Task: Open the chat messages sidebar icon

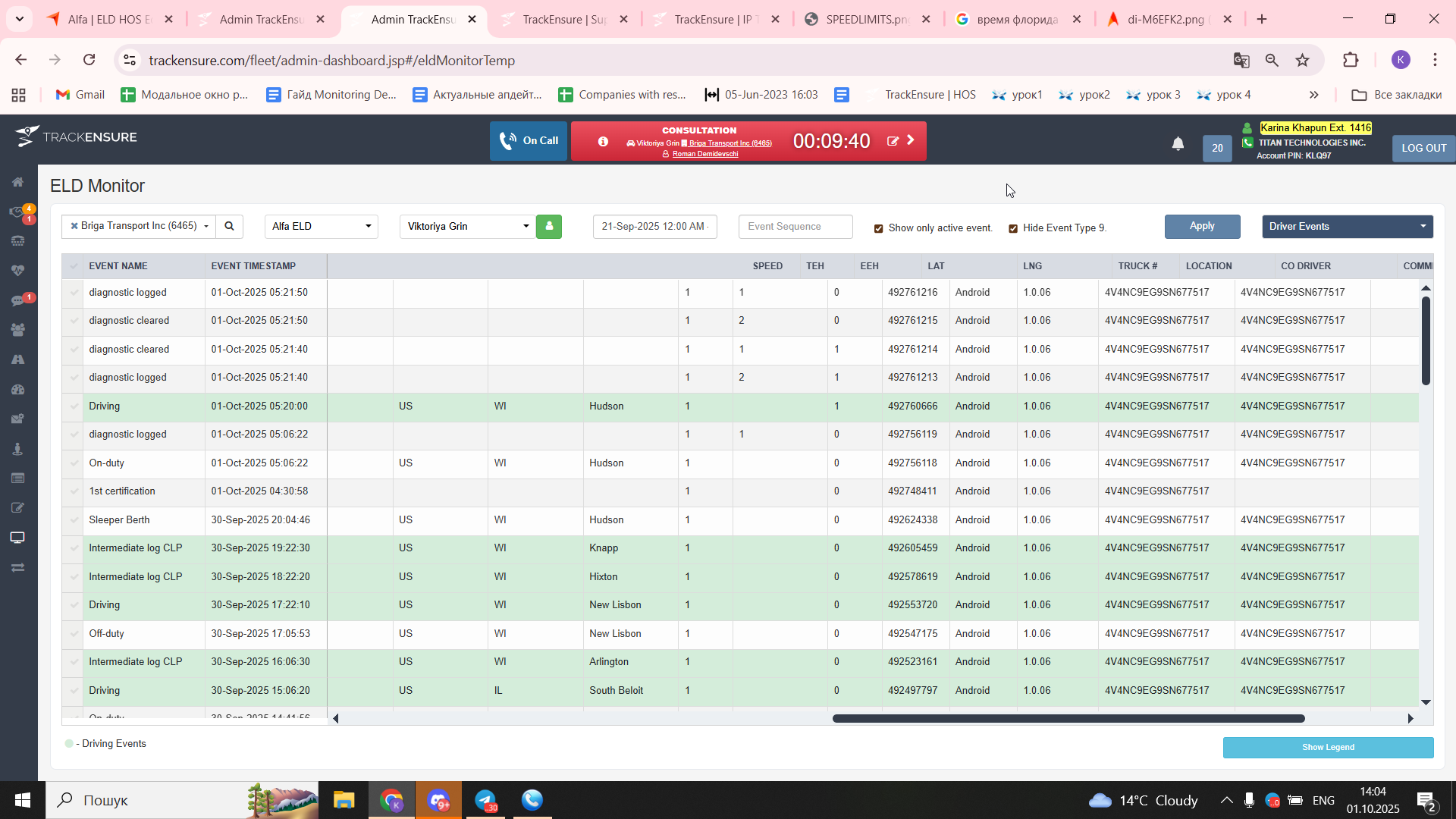Action: coord(18,301)
